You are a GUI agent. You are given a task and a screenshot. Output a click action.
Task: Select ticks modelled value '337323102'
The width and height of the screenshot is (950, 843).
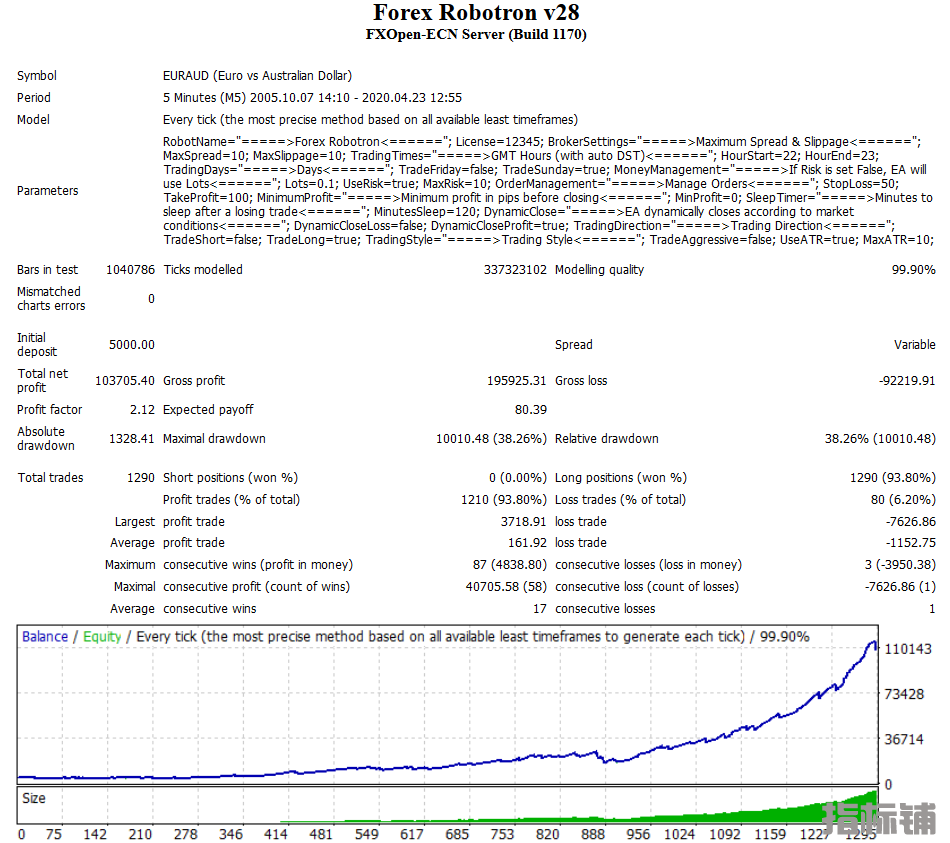515,270
